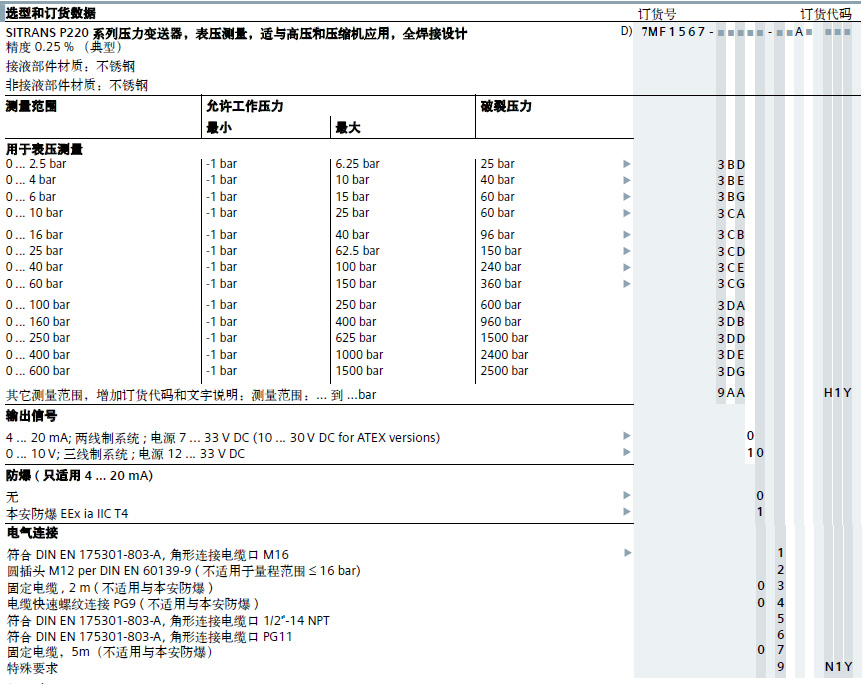
Task: Select order code 3DD
Action: pos(731,339)
